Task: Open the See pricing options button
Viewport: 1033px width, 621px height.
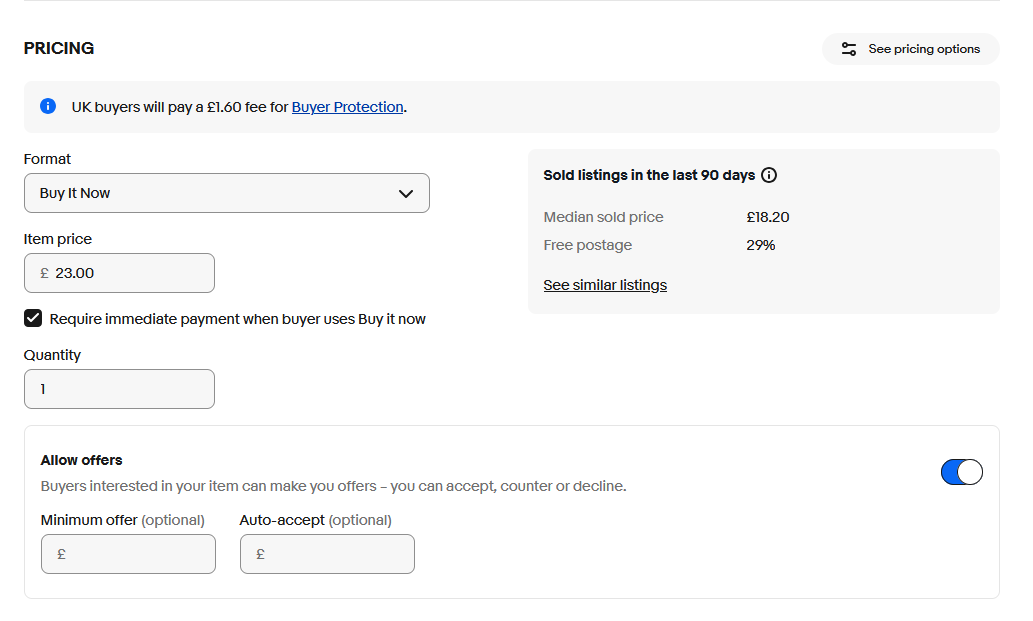Action: [910, 49]
